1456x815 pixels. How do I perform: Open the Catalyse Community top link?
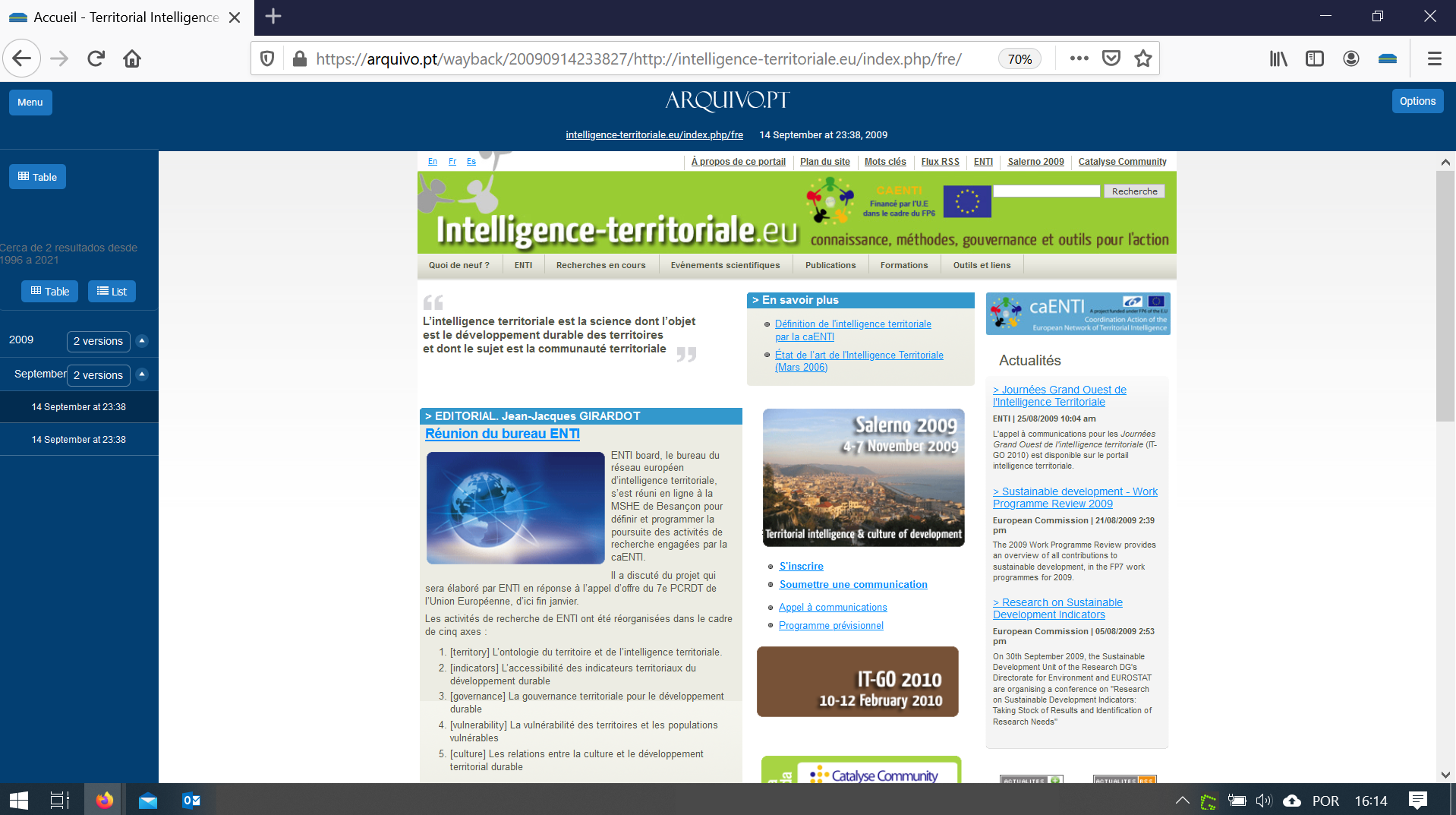click(x=1122, y=162)
